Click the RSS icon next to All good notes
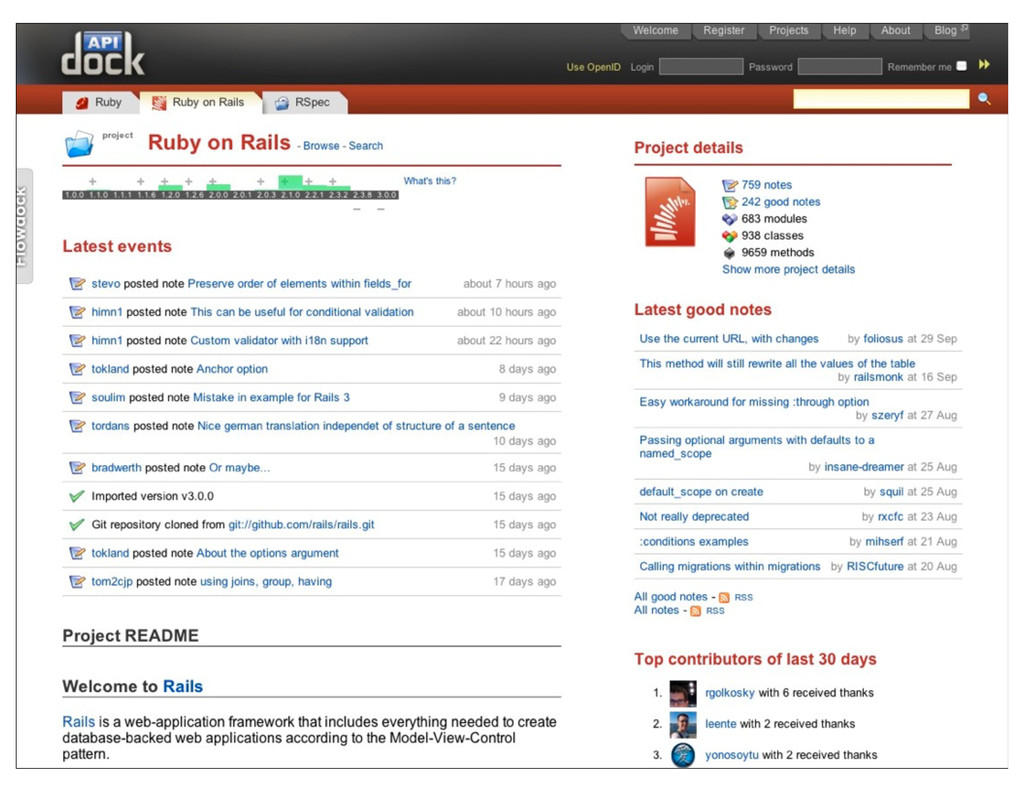1024x791 pixels. click(x=724, y=598)
